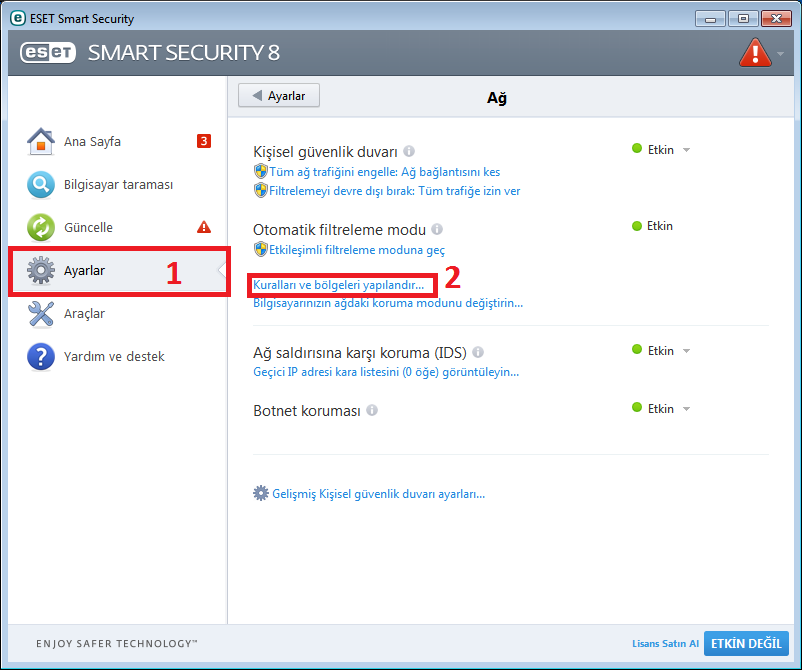
Task: Click notification badge 3 on Ana Sayfa
Action: (204, 141)
